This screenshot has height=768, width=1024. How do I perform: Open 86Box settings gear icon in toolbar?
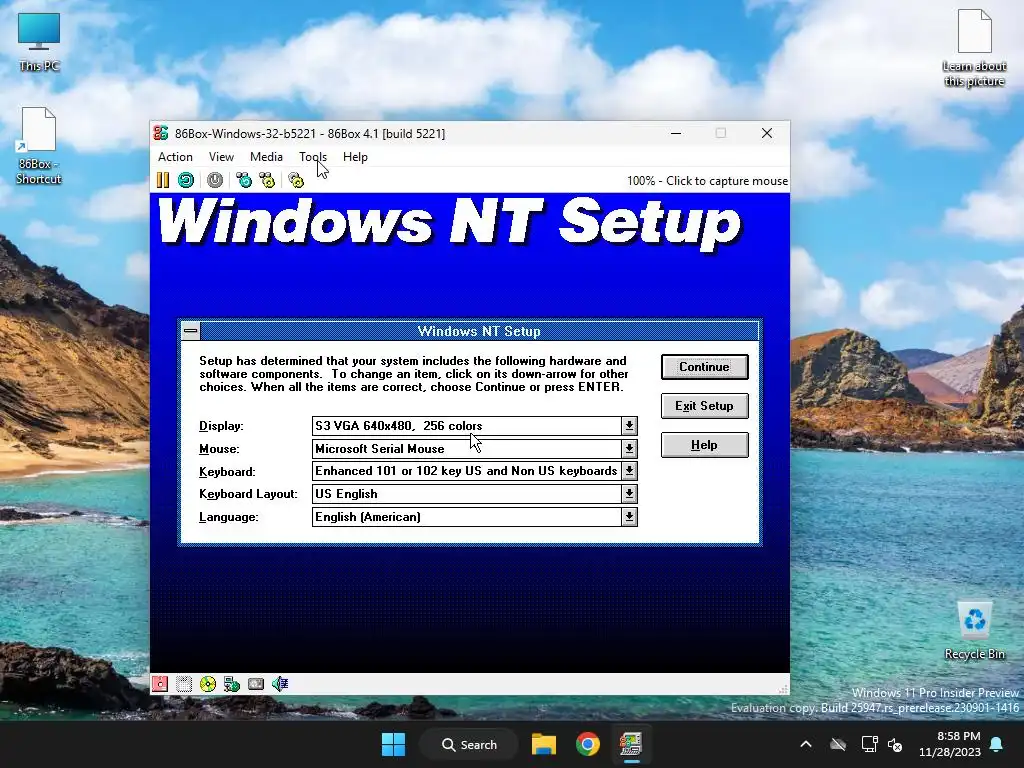coord(296,180)
